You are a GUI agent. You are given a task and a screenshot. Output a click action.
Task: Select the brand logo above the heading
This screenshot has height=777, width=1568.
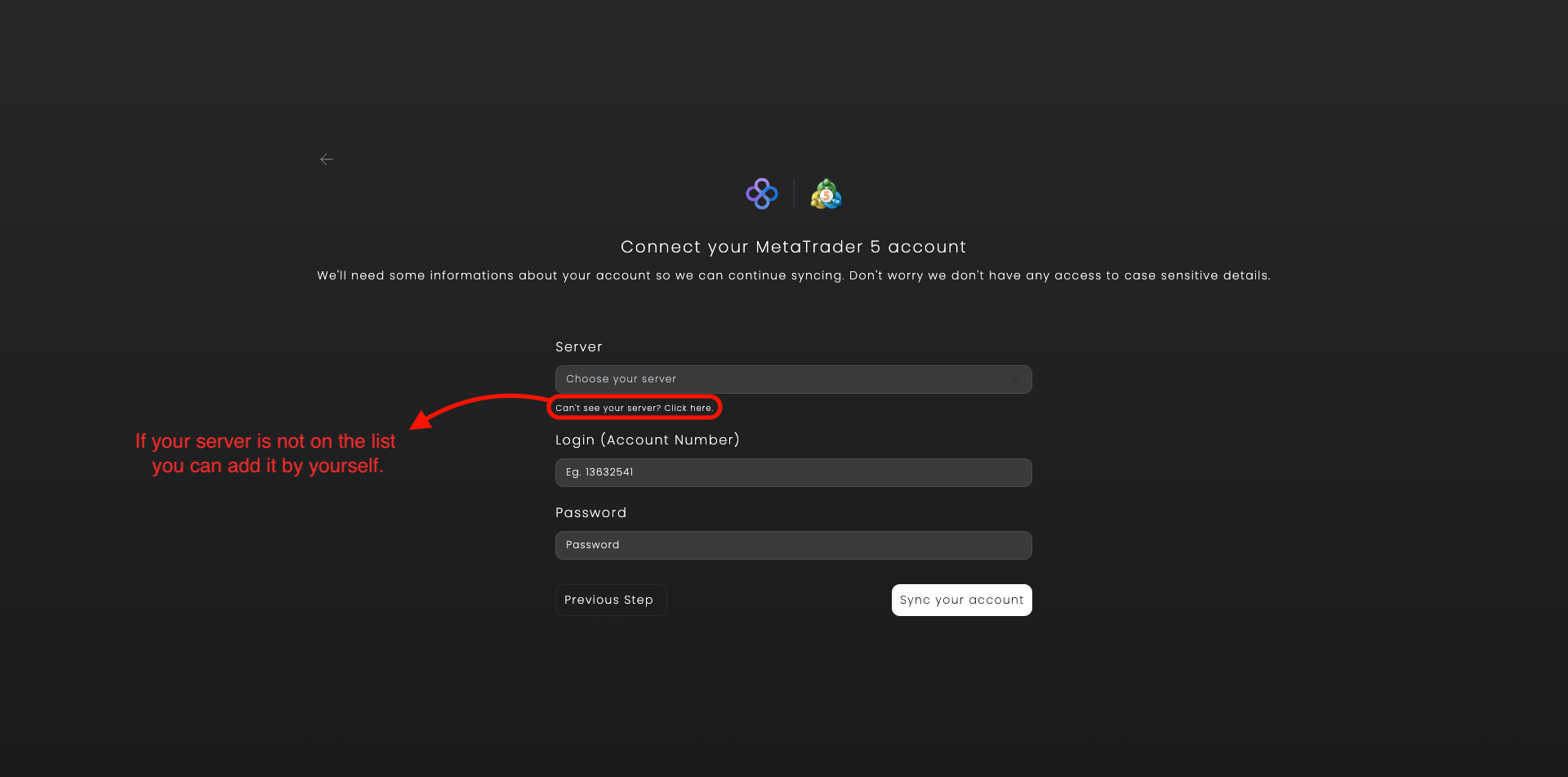coord(762,194)
